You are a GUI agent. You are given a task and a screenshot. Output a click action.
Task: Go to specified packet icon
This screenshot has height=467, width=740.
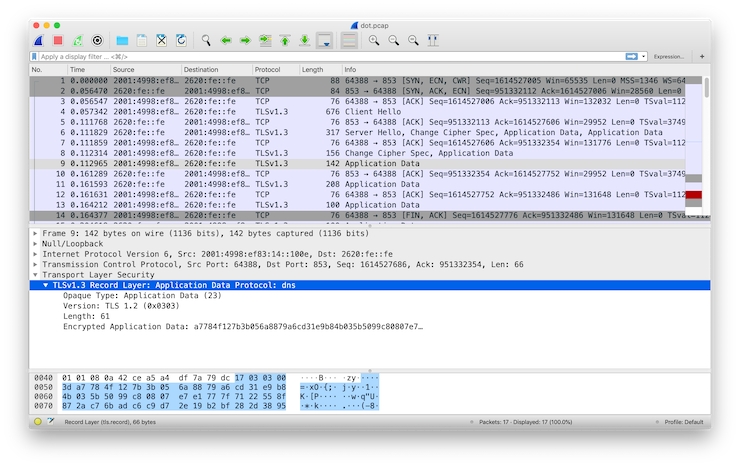(265, 41)
